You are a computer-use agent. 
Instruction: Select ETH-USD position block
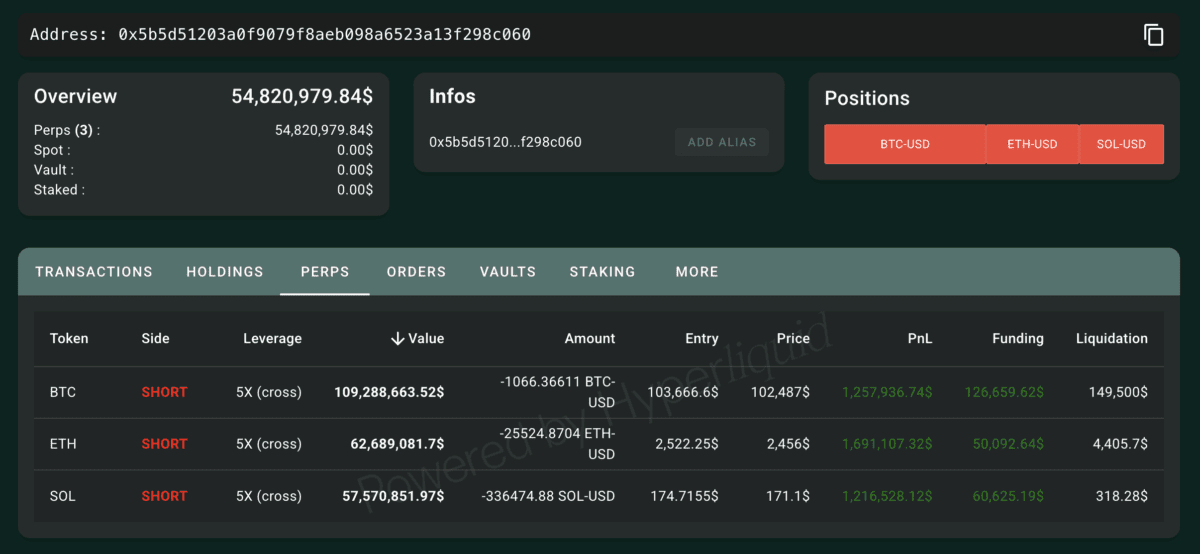click(1032, 144)
